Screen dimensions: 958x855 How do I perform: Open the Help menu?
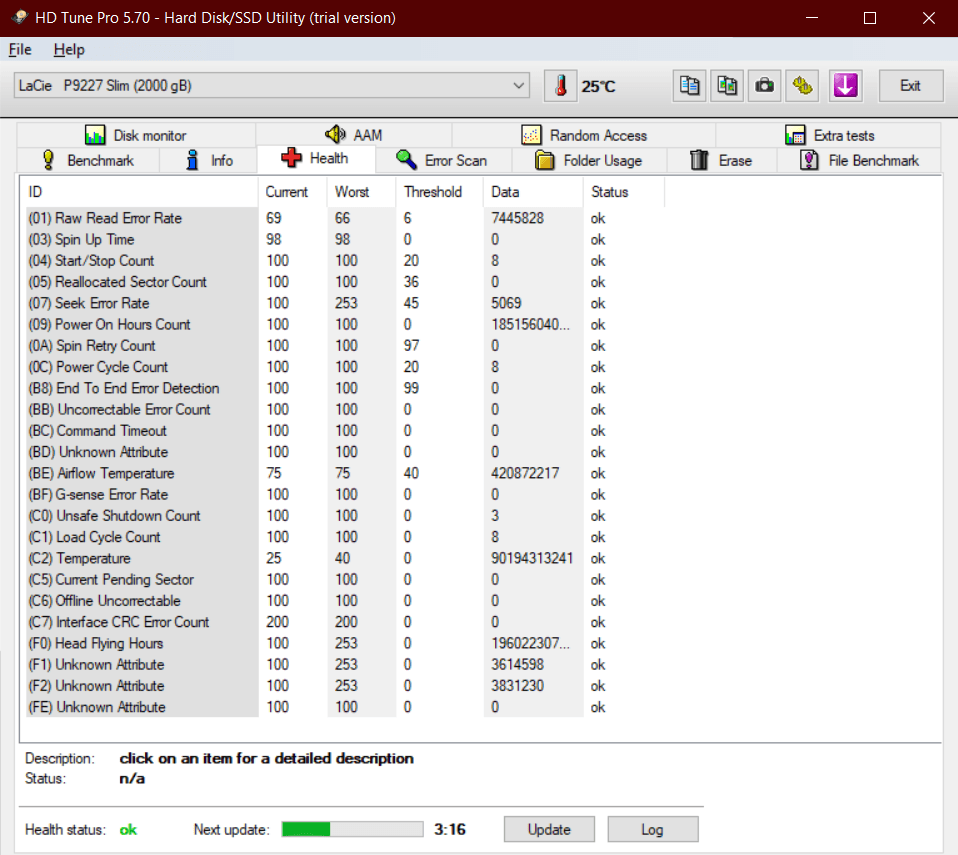[x=69, y=50]
